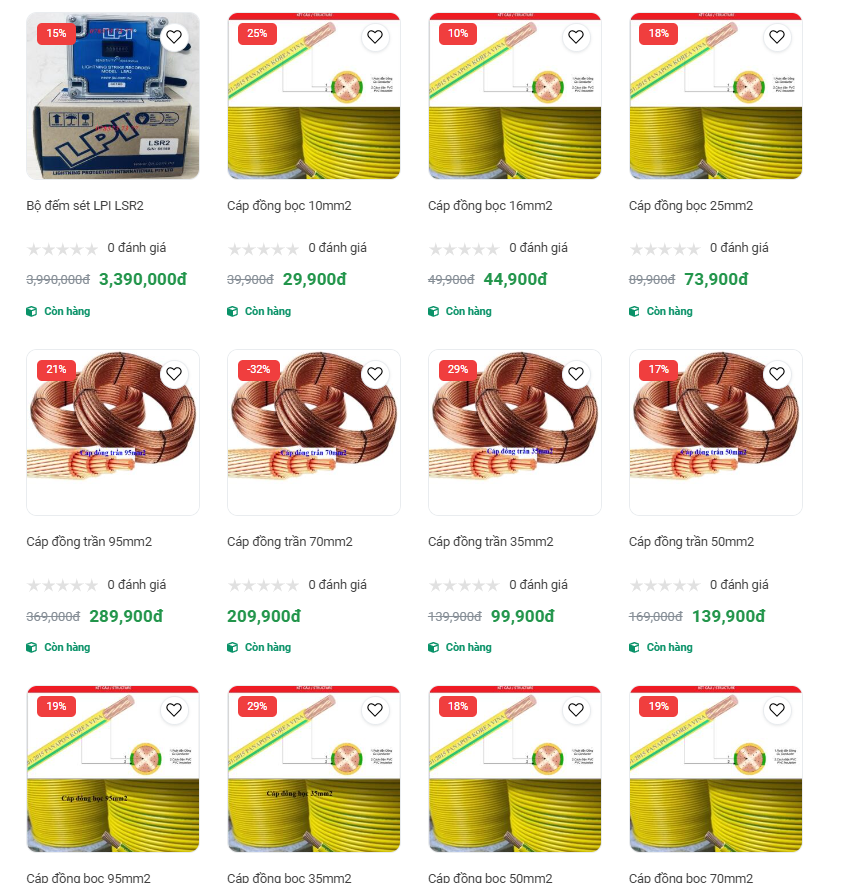Click the LPI lightning counter product image
Image resolution: width=843 pixels, height=883 pixels.
tap(113, 96)
